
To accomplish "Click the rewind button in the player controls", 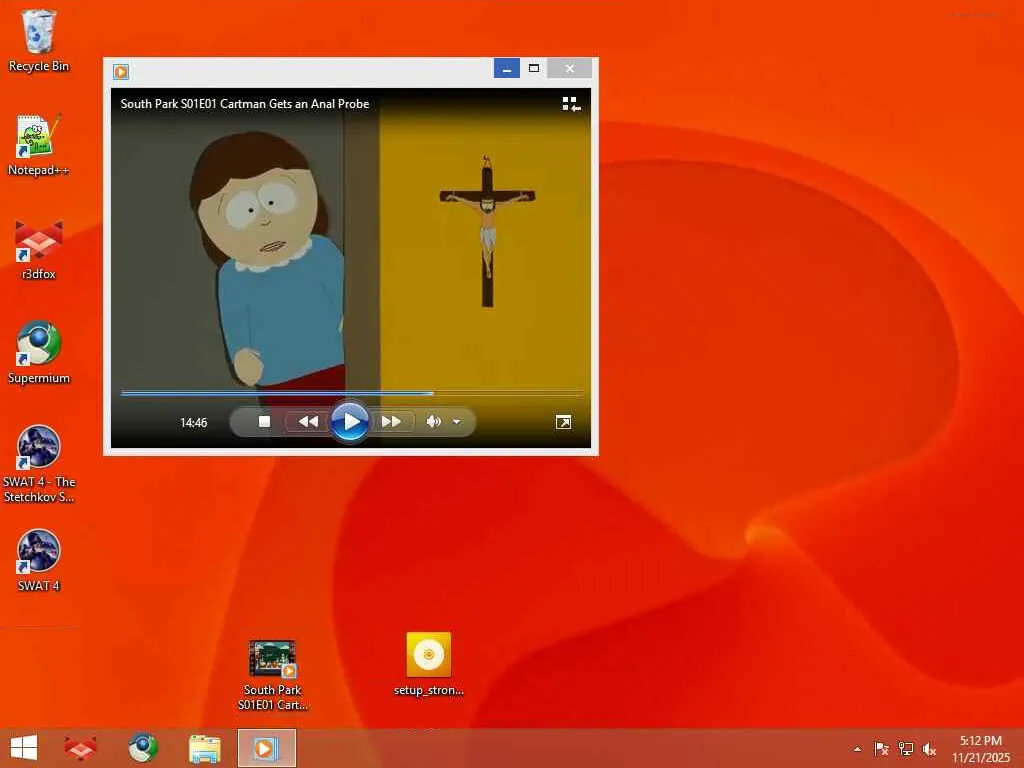I will click(308, 422).
